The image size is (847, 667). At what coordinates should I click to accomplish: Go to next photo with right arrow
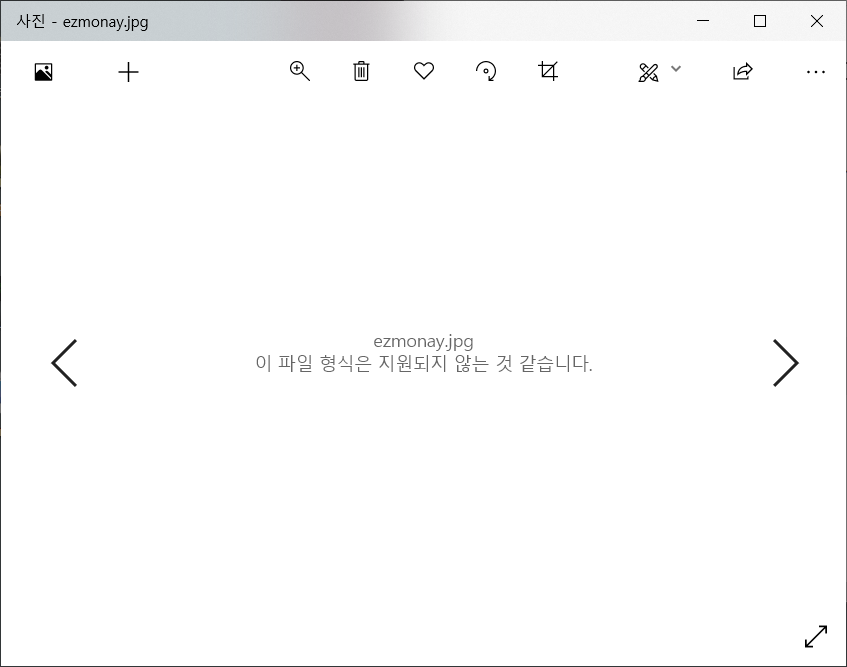pos(785,363)
